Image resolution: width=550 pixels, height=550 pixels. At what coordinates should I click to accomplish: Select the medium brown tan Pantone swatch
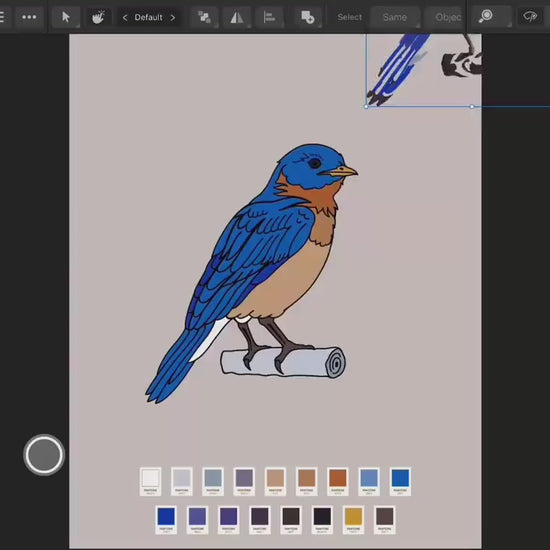[x=307, y=482]
